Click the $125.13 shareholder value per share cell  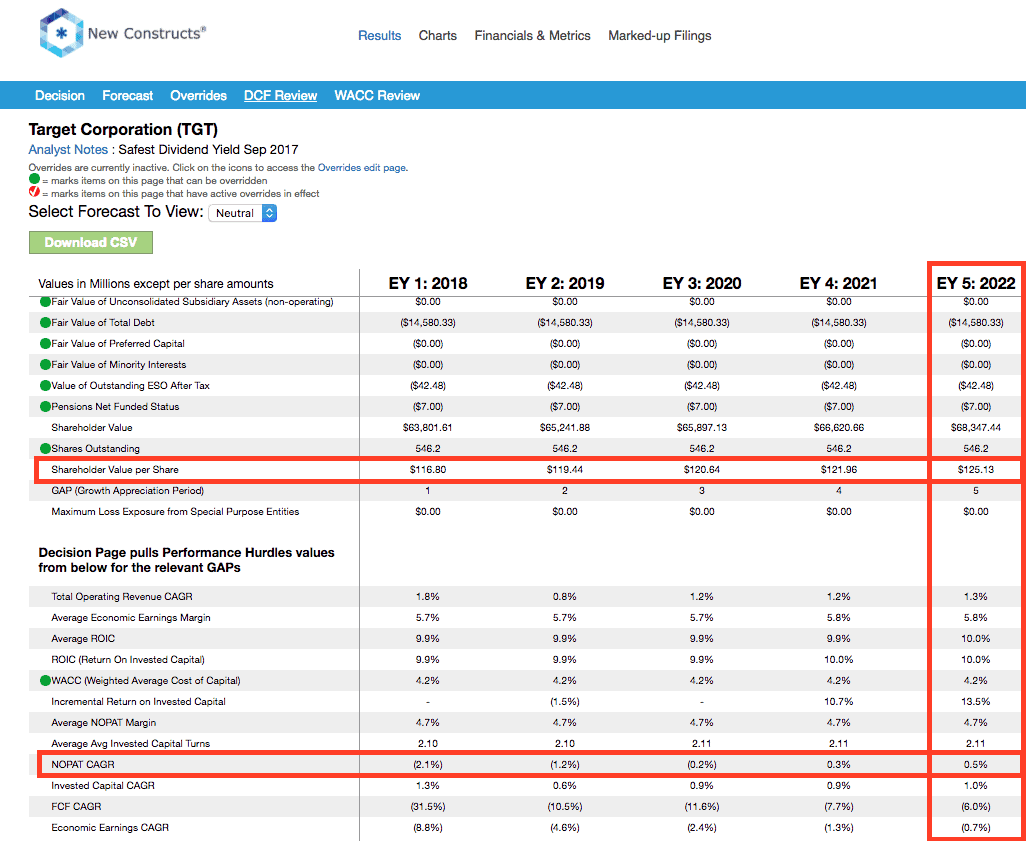pos(976,470)
